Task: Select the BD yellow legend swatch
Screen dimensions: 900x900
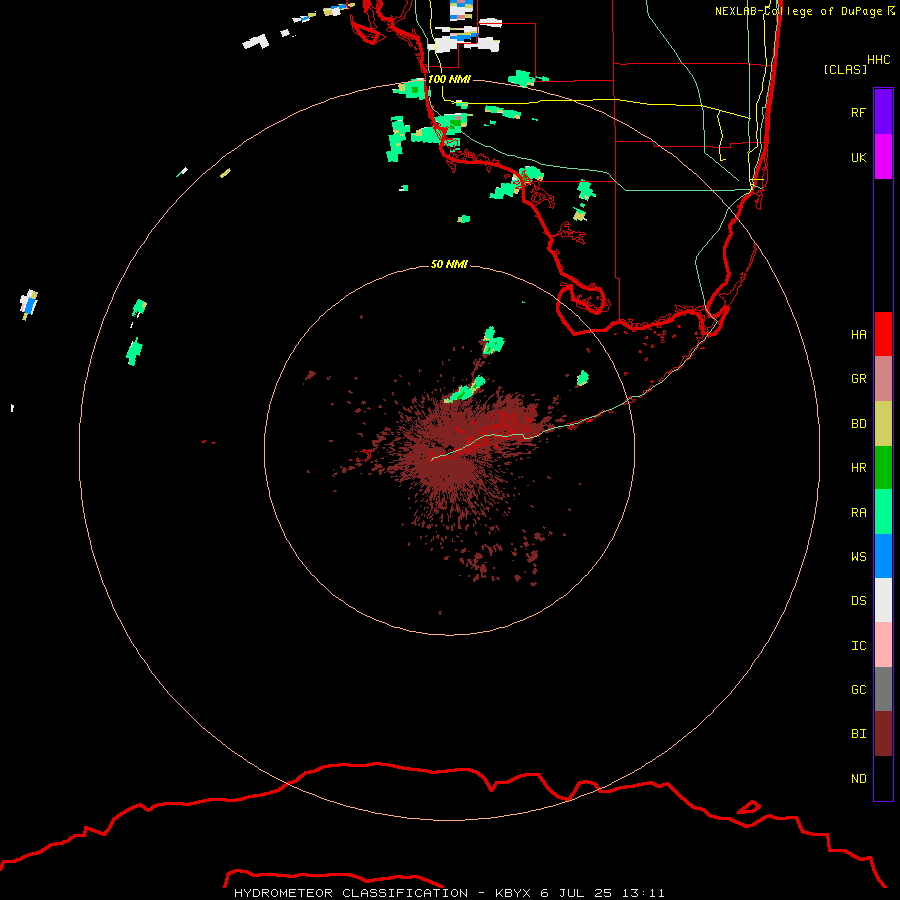Action: 883,424
